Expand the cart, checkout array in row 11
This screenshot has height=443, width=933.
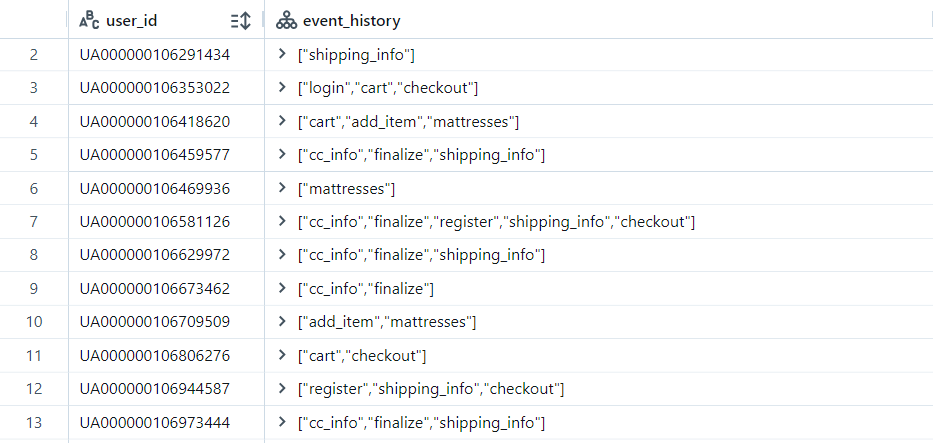tap(282, 356)
